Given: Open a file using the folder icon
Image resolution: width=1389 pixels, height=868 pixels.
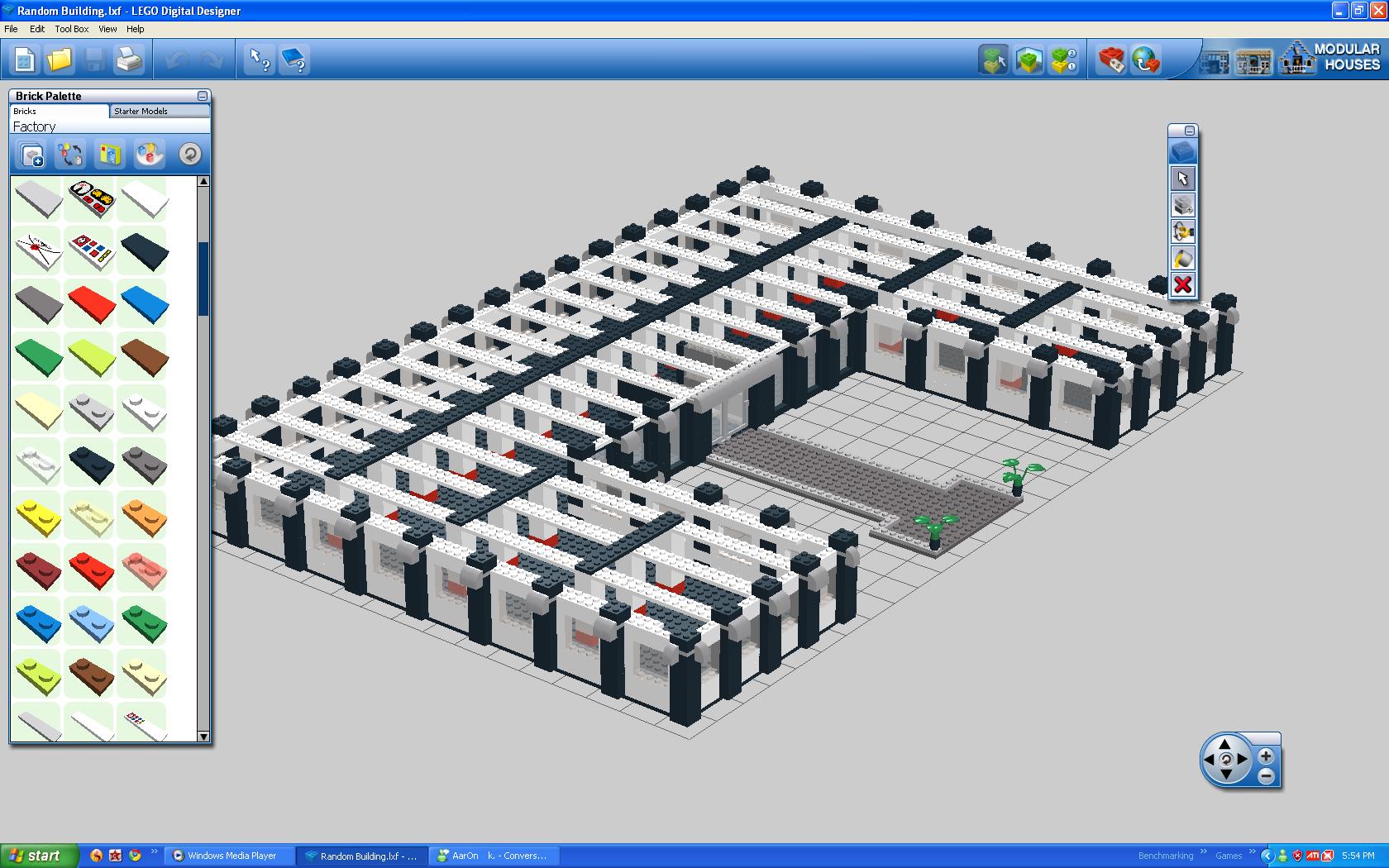Looking at the screenshot, I should 60,60.
